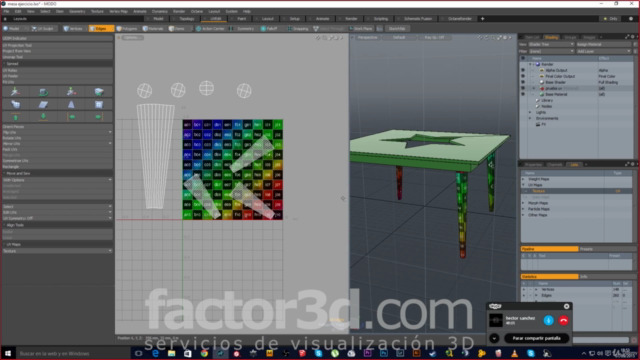Open File Explorer from the taskbar
640x360 pixels.
[171, 353]
